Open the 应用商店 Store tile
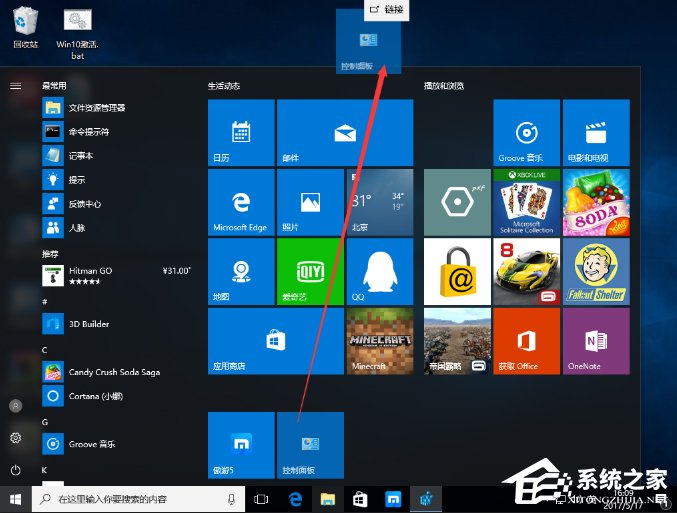The image size is (677, 513). pyautogui.click(x=275, y=341)
